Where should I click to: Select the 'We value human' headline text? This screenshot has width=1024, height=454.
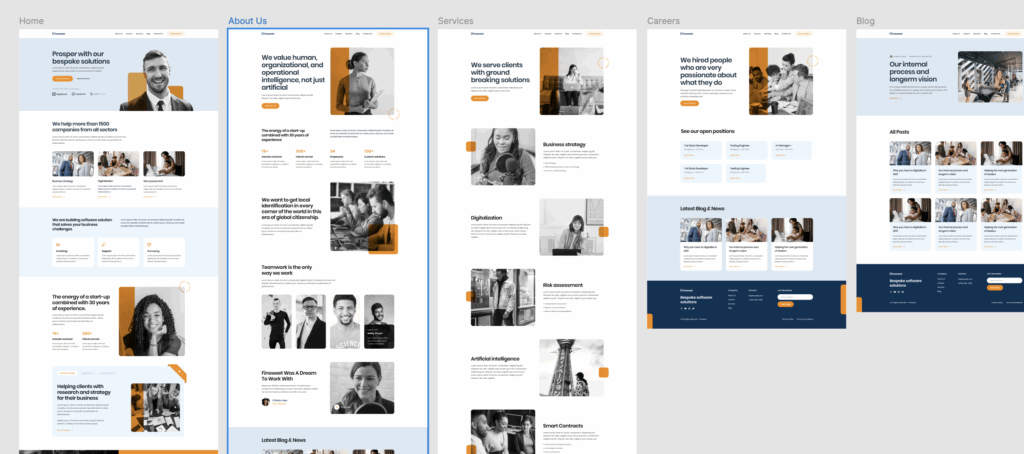click(293, 72)
